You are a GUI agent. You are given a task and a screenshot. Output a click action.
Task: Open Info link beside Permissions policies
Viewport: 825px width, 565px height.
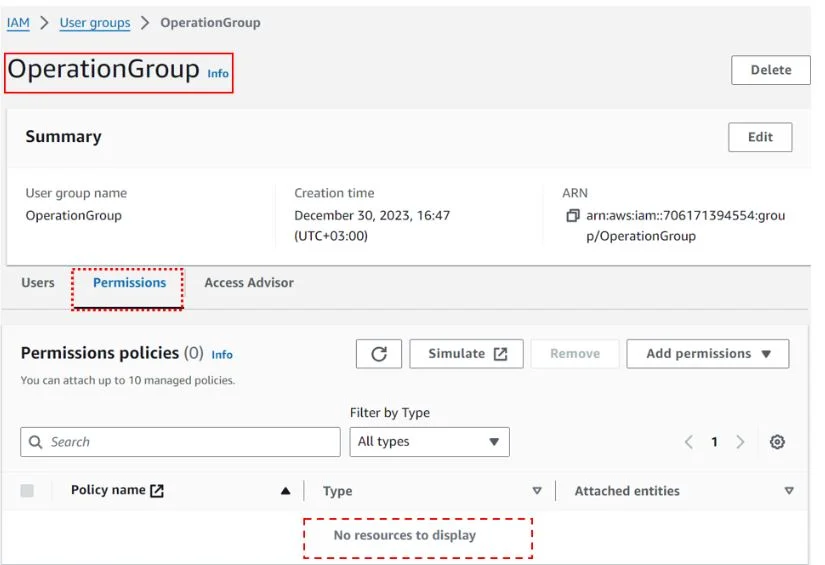click(222, 355)
